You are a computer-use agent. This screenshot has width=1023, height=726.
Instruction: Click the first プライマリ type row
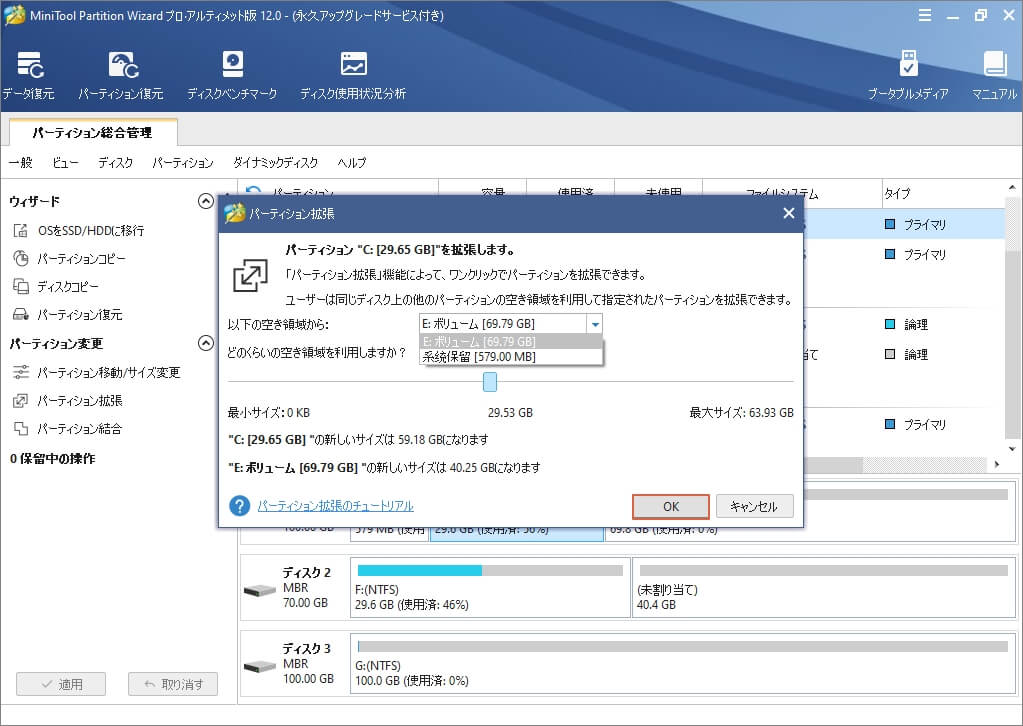tap(916, 224)
